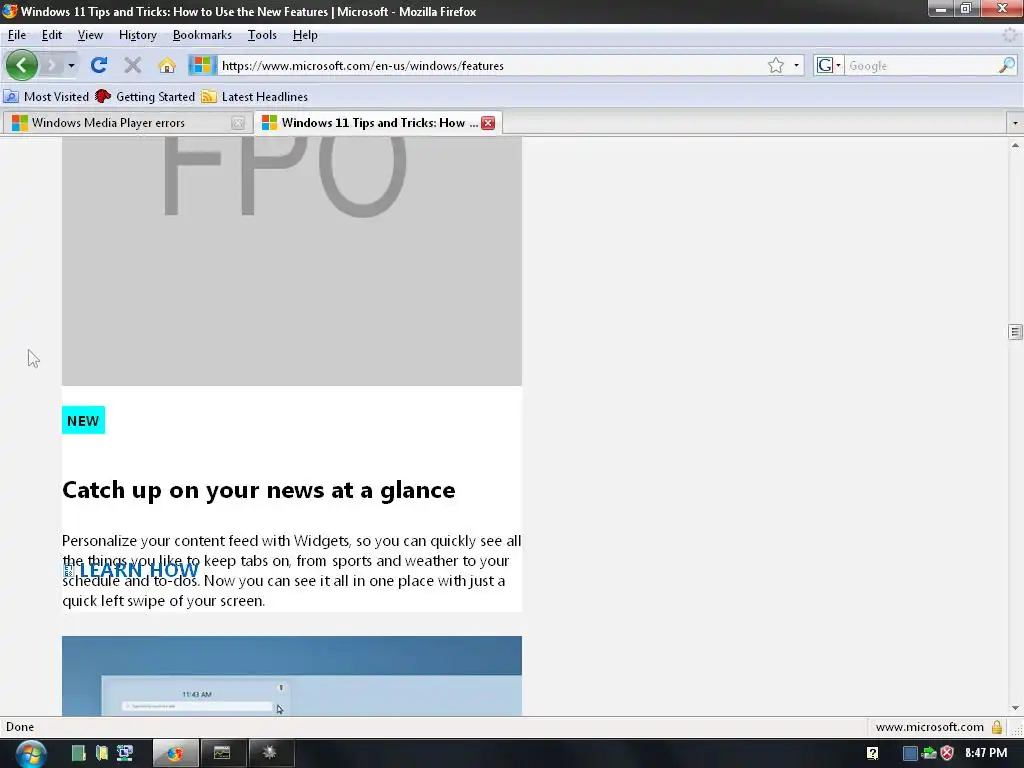1024x768 pixels.
Task: Click the FPO placeholder image
Action: (292, 261)
